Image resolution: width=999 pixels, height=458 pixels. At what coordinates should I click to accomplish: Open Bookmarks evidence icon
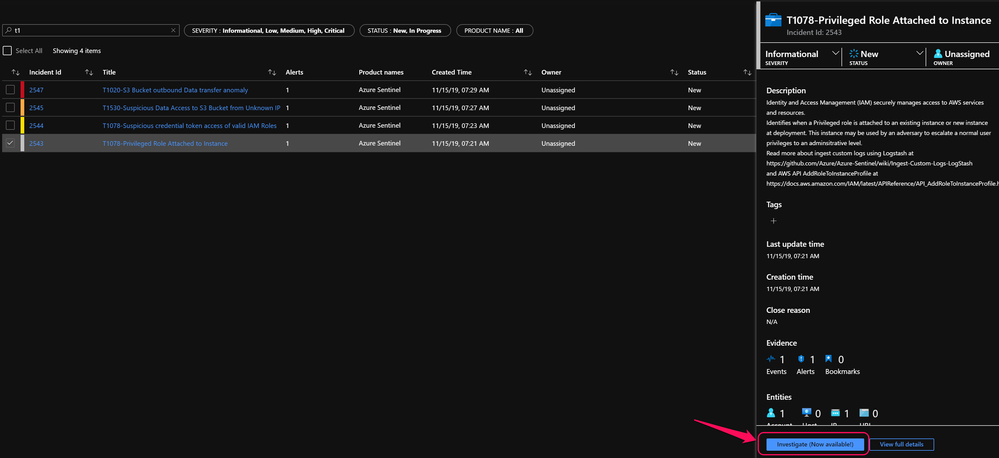[x=829, y=359]
